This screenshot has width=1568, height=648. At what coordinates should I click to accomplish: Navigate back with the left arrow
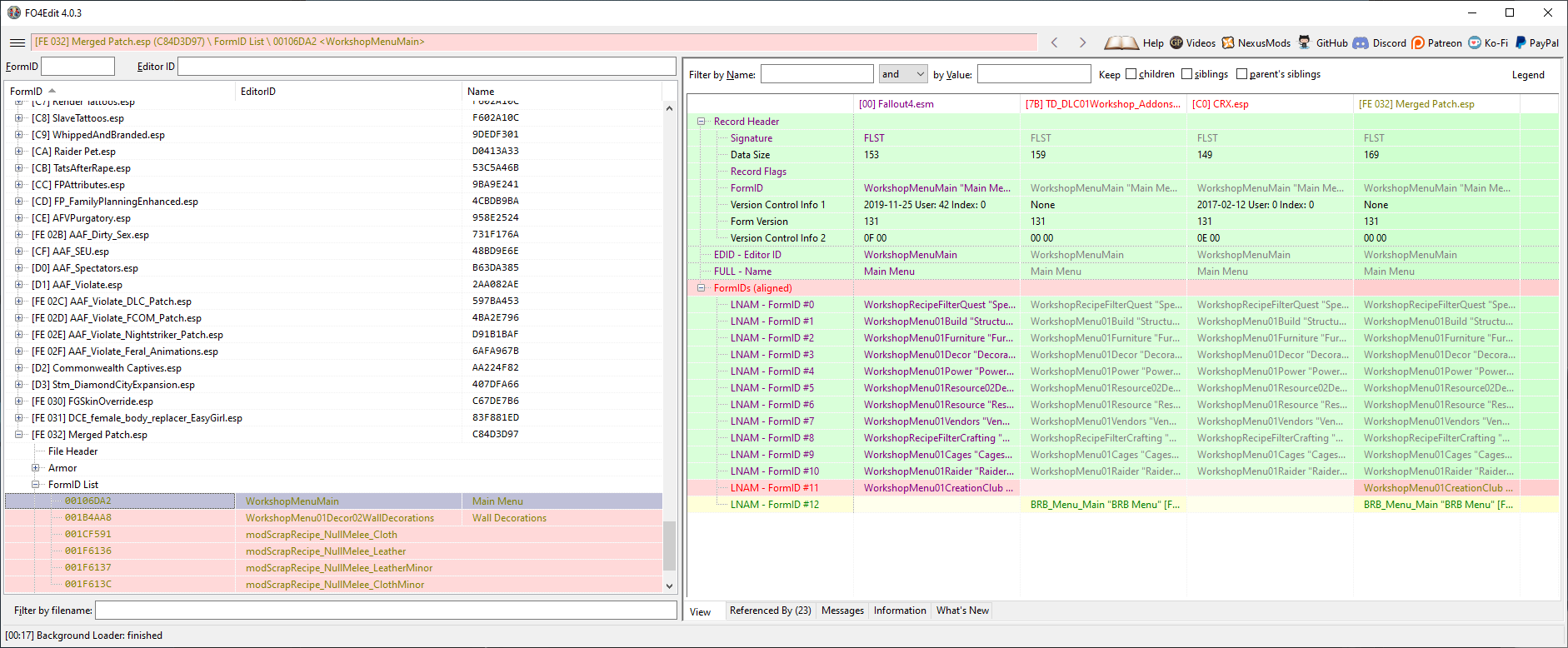coord(1055,42)
